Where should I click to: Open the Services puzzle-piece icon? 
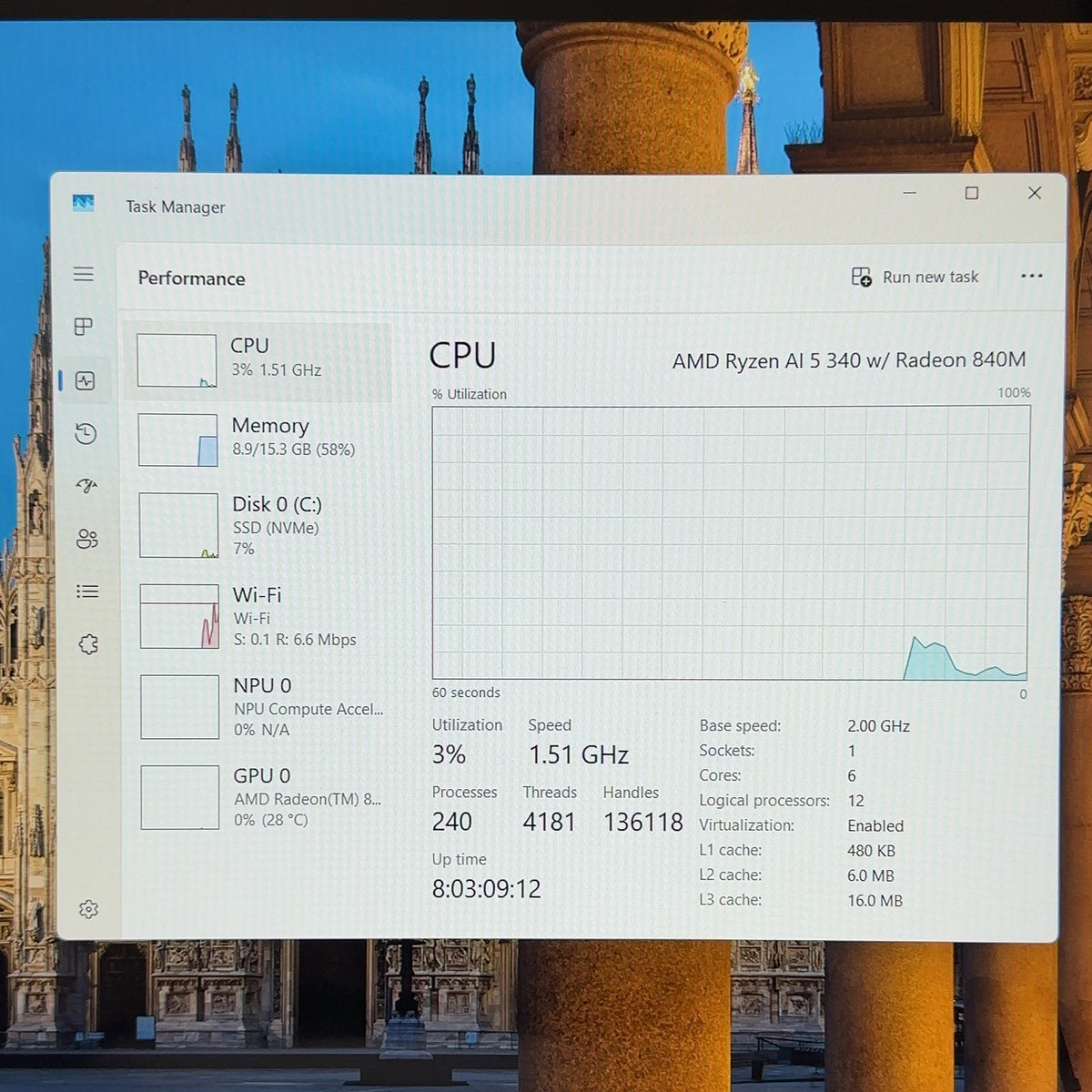tap(88, 644)
